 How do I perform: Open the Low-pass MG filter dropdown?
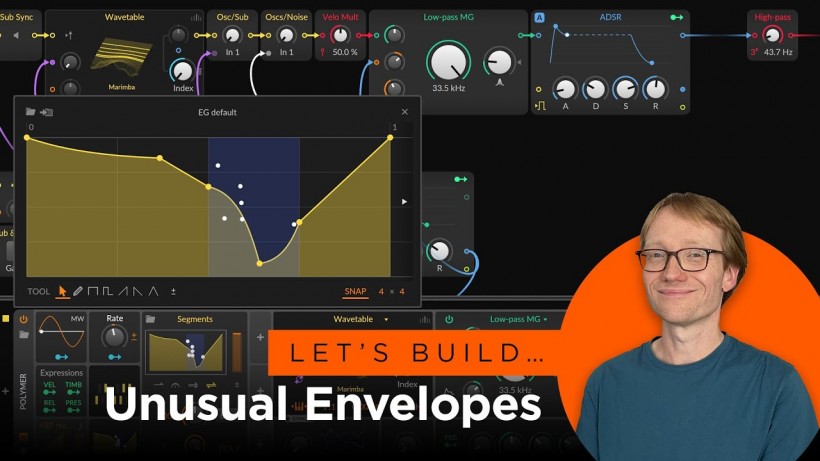click(x=545, y=319)
